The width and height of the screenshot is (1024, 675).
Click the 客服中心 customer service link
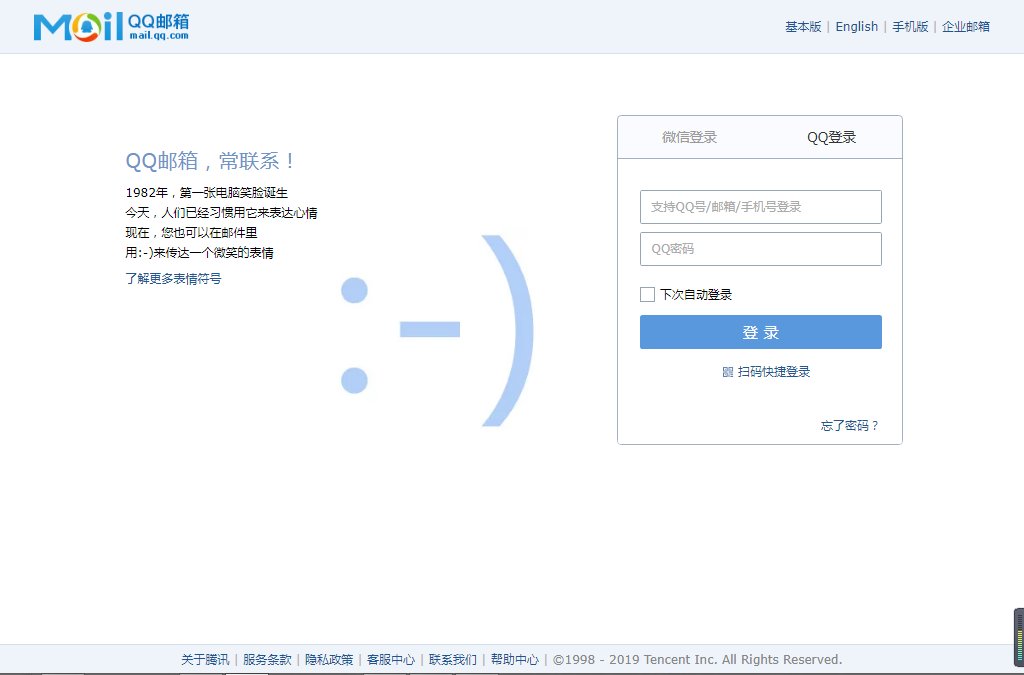392,660
